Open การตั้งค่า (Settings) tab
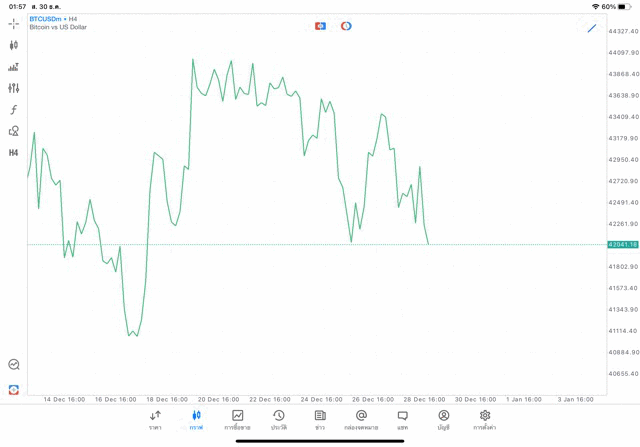The height and width of the screenshot is (447, 640). (x=485, y=420)
